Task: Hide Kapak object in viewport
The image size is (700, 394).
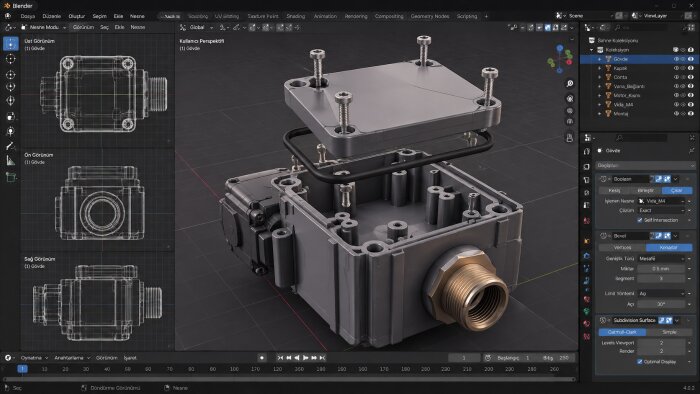Action: click(676, 68)
